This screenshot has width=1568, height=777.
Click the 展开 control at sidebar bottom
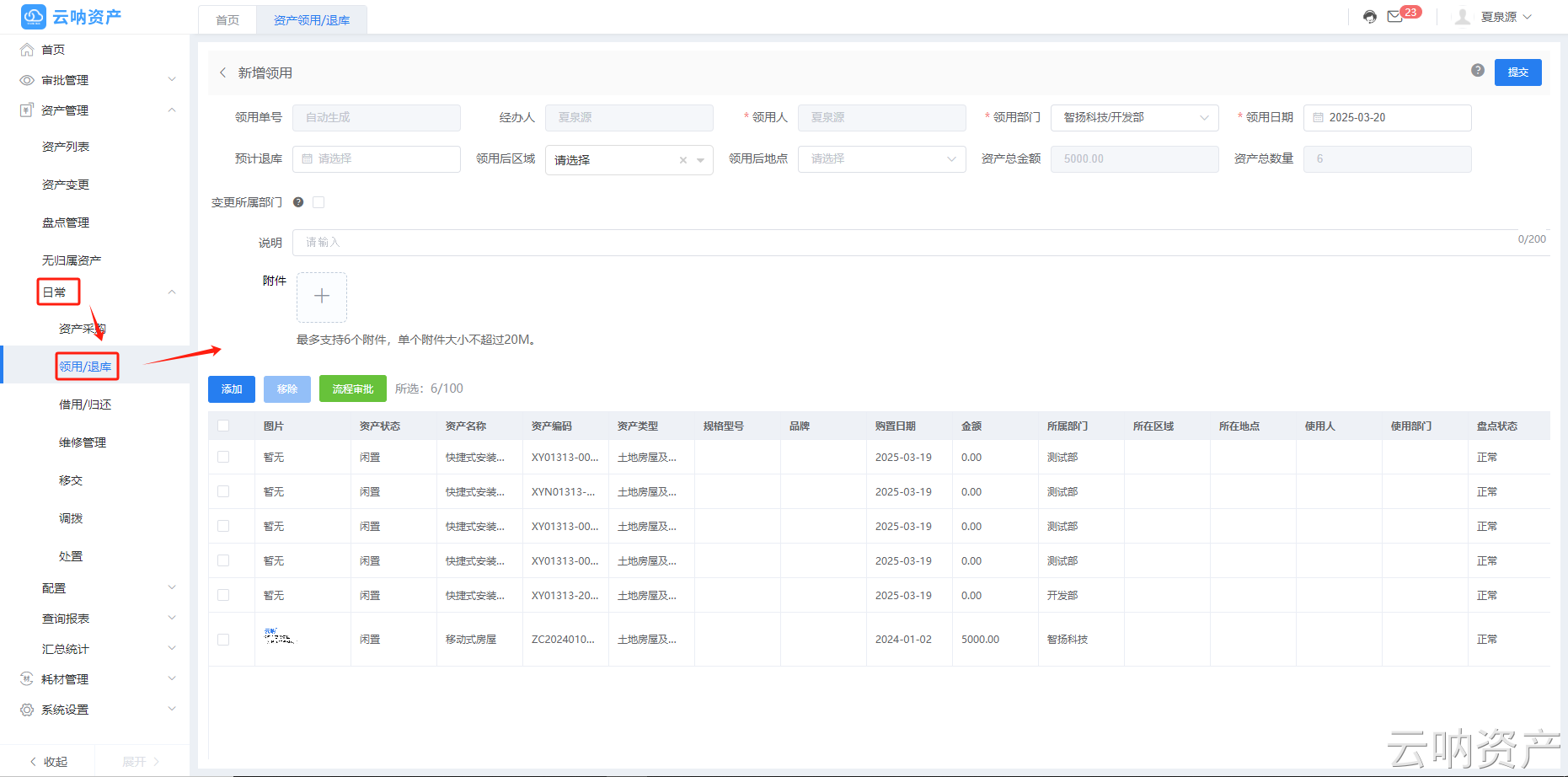[x=141, y=762]
